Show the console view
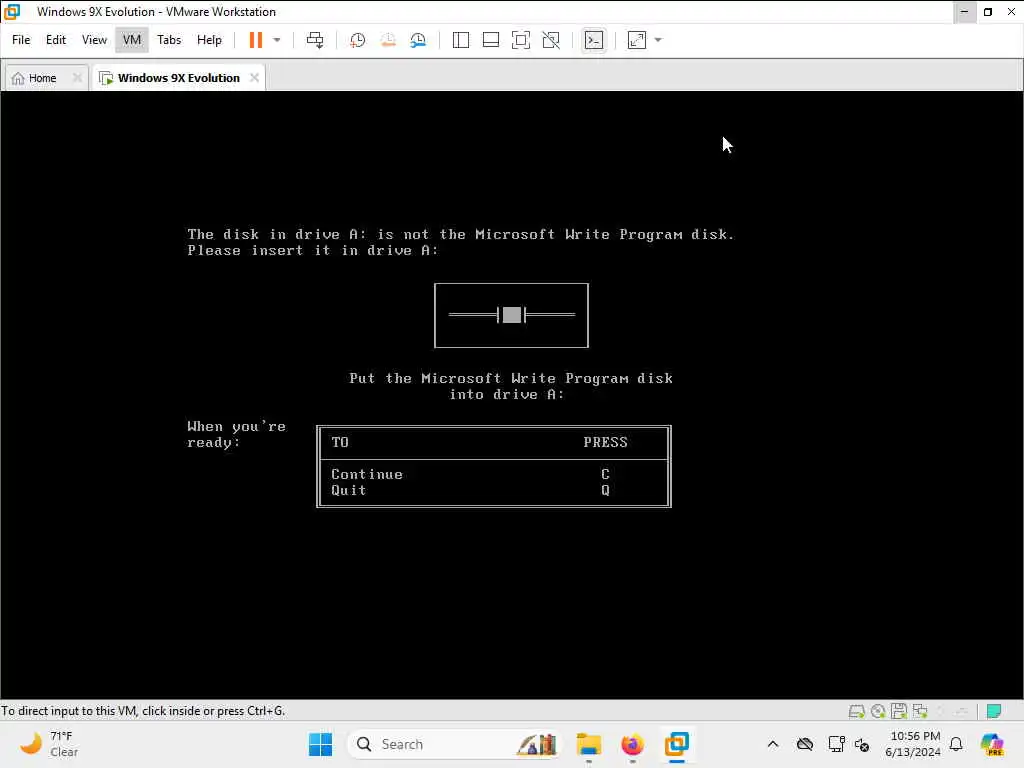Viewport: 1024px width, 768px height. pos(594,40)
